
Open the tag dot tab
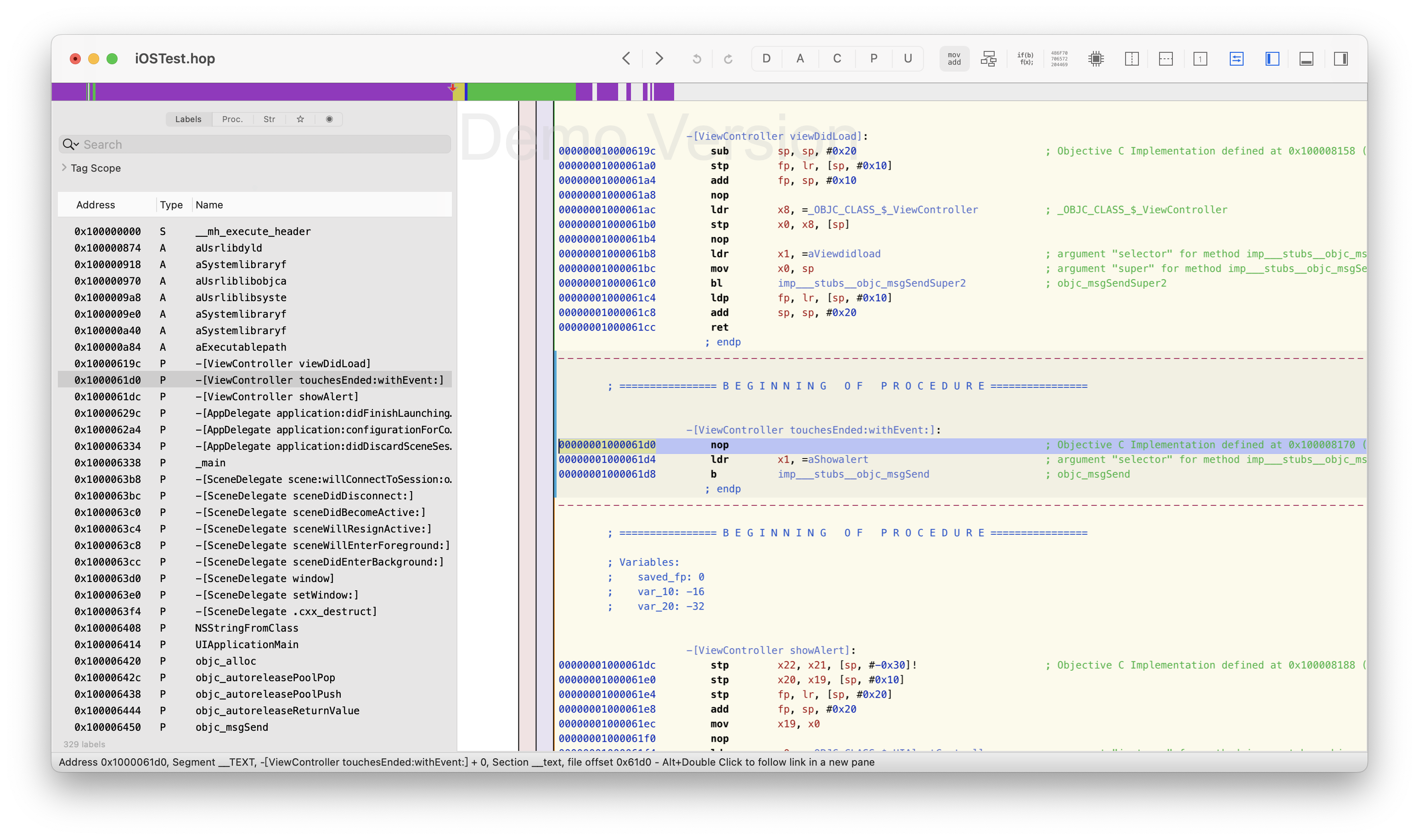pyautogui.click(x=329, y=119)
